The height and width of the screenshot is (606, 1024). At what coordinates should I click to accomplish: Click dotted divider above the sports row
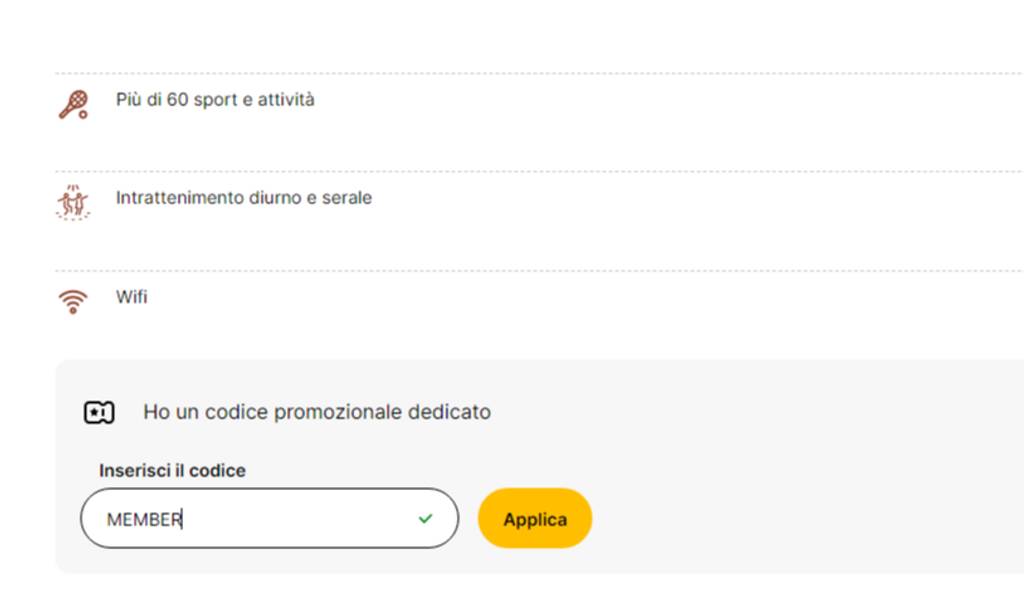point(539,73)
